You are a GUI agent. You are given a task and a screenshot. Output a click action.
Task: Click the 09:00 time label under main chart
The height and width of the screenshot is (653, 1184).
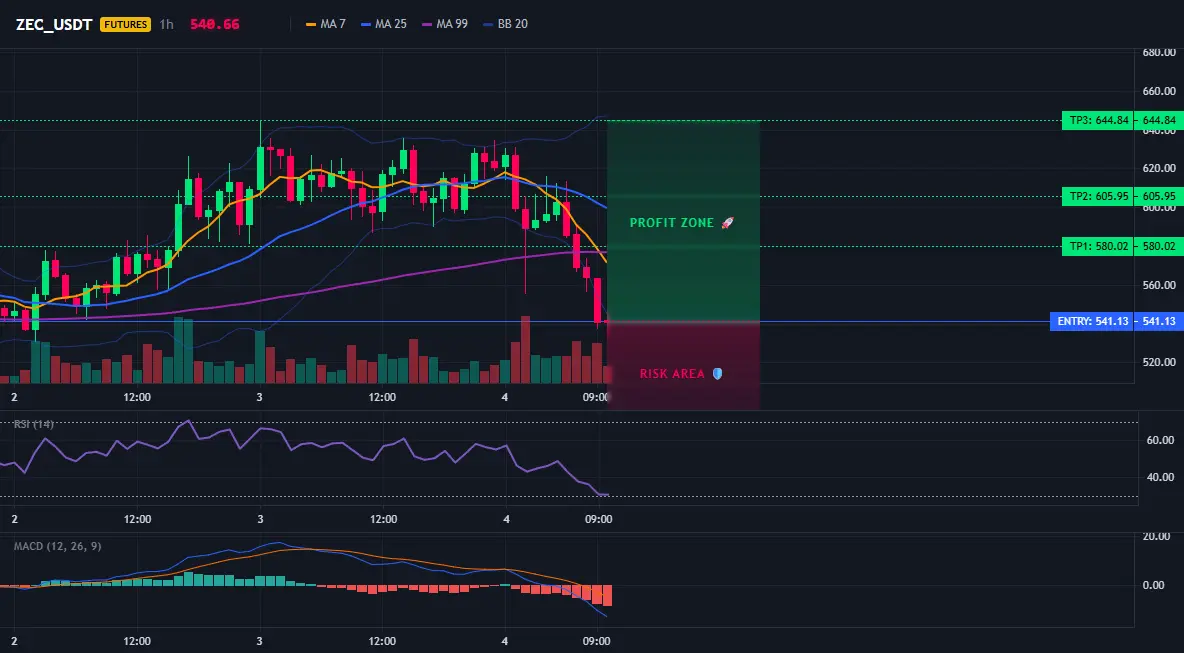point(597,397)
